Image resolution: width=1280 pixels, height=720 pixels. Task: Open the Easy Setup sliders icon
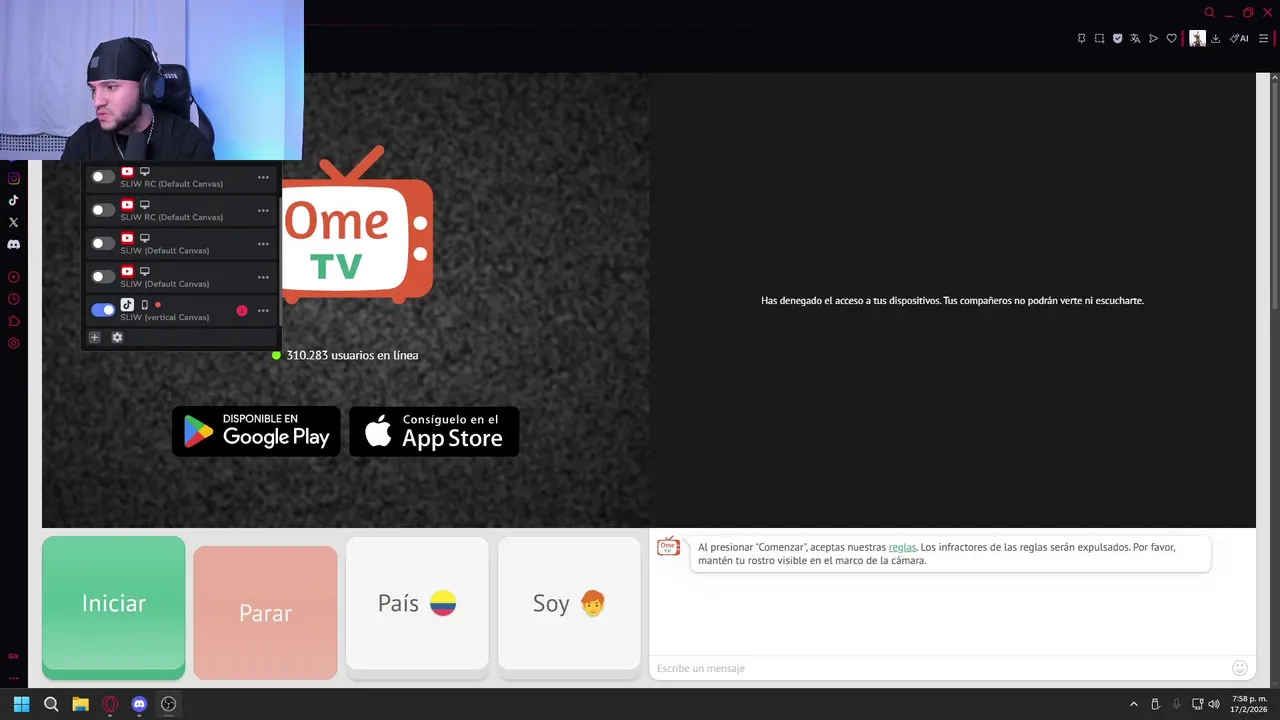coord(1263,38)
